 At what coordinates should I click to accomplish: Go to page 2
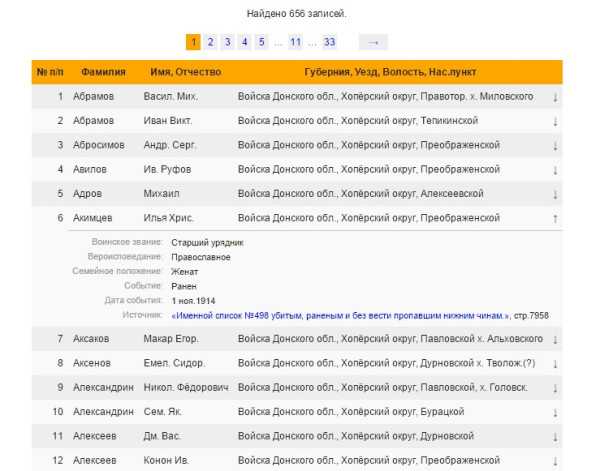tap(210, 42)
